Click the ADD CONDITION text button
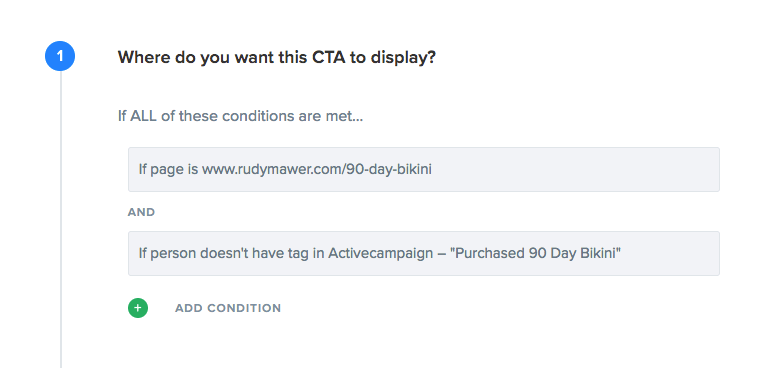Image resolution: width=767 pixels, height=368 pixels. [228, 308]
